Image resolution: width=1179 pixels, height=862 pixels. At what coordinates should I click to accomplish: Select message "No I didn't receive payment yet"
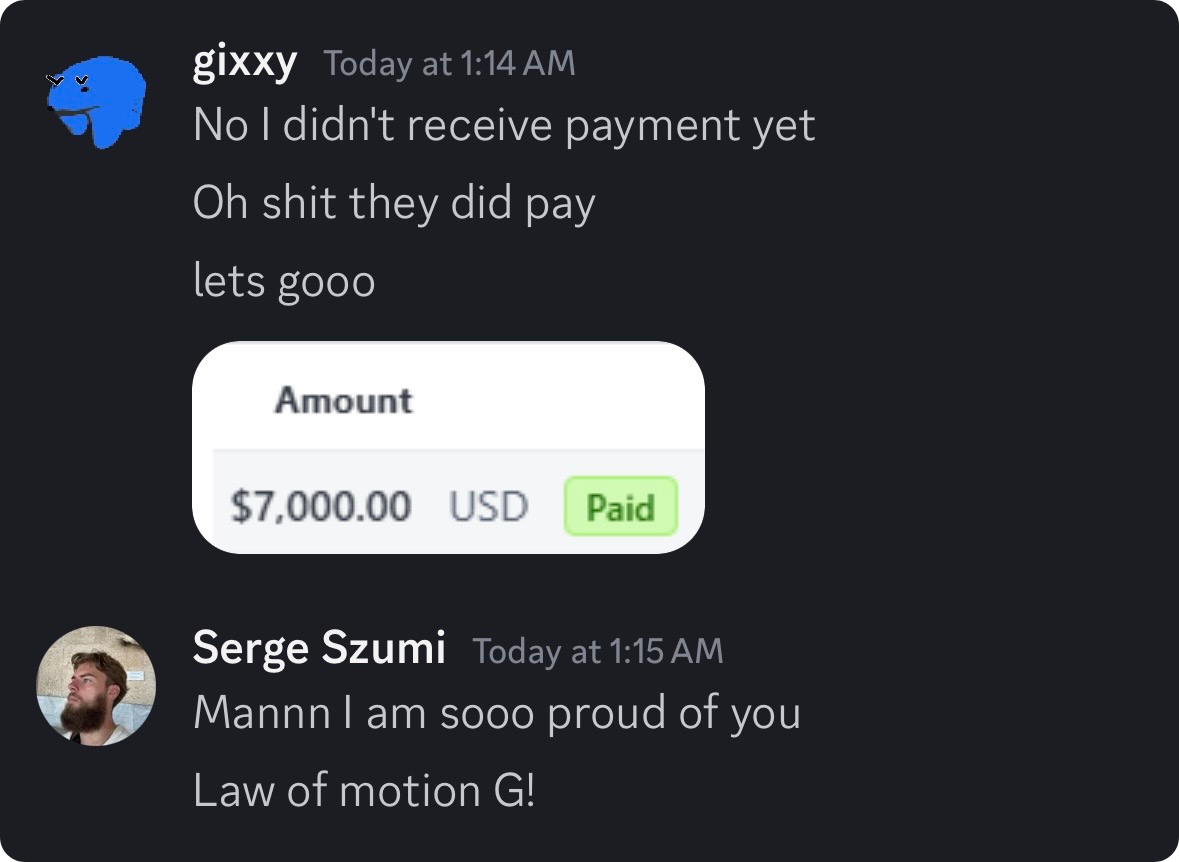[x=503, y=126]
